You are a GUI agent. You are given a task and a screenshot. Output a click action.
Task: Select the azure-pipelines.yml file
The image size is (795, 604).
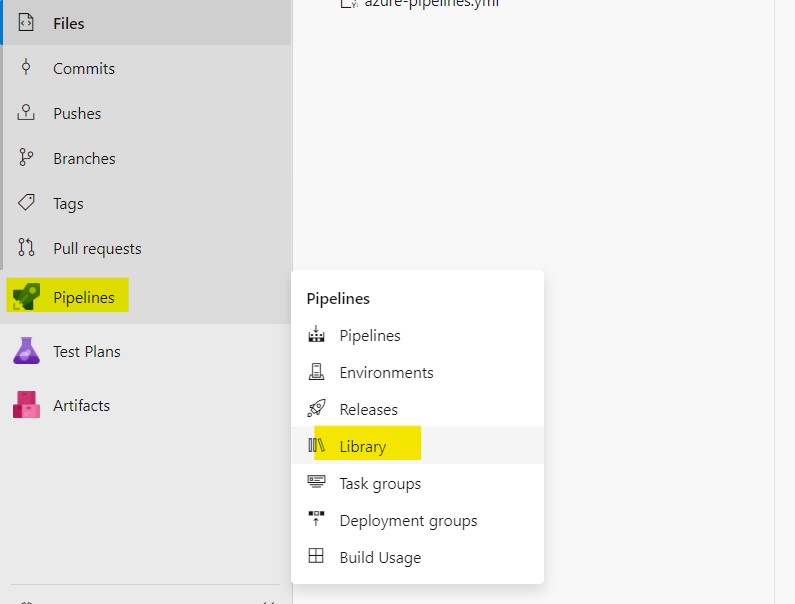click(x=430, y=4)
